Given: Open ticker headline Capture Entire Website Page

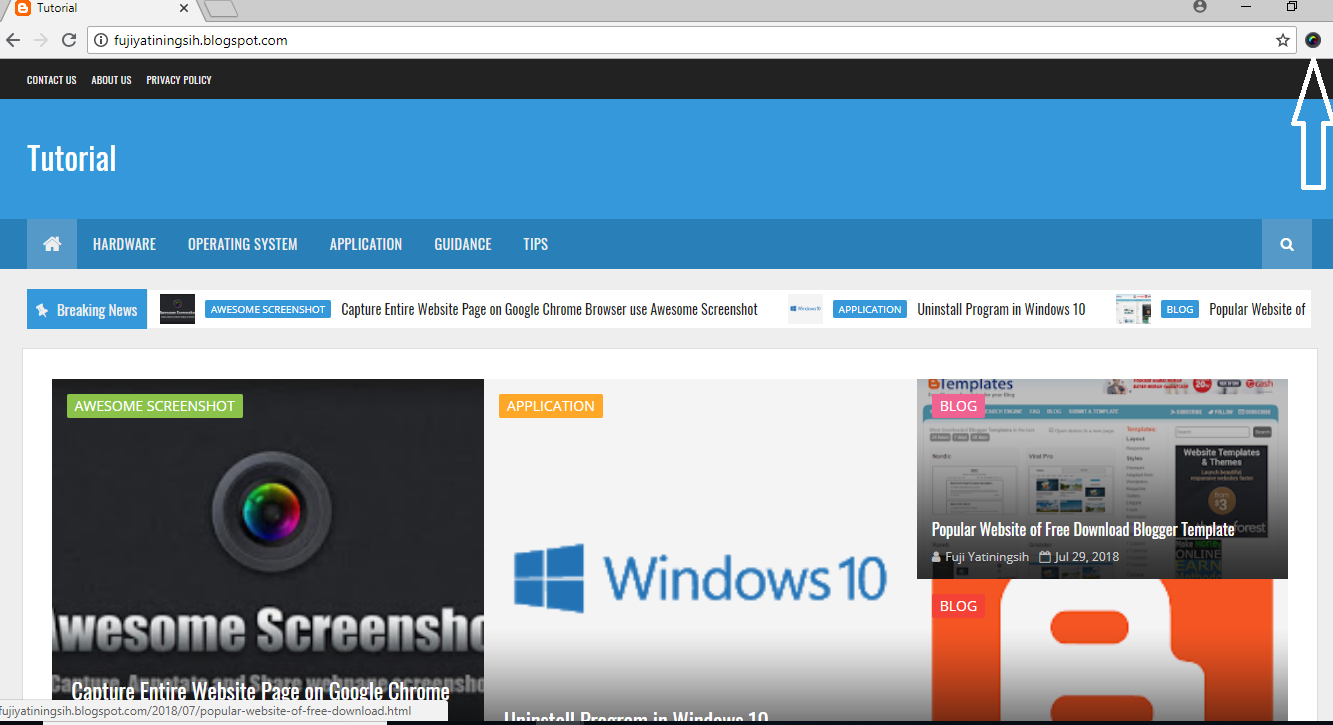Looking at the screenshot, I should pos(549,310).
